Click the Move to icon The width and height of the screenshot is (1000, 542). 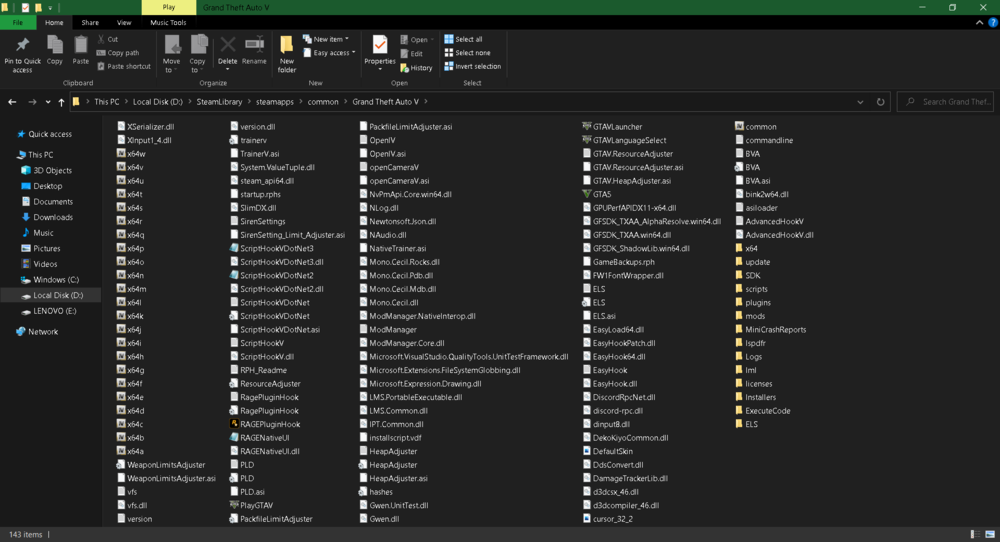(x=172, y=45)
